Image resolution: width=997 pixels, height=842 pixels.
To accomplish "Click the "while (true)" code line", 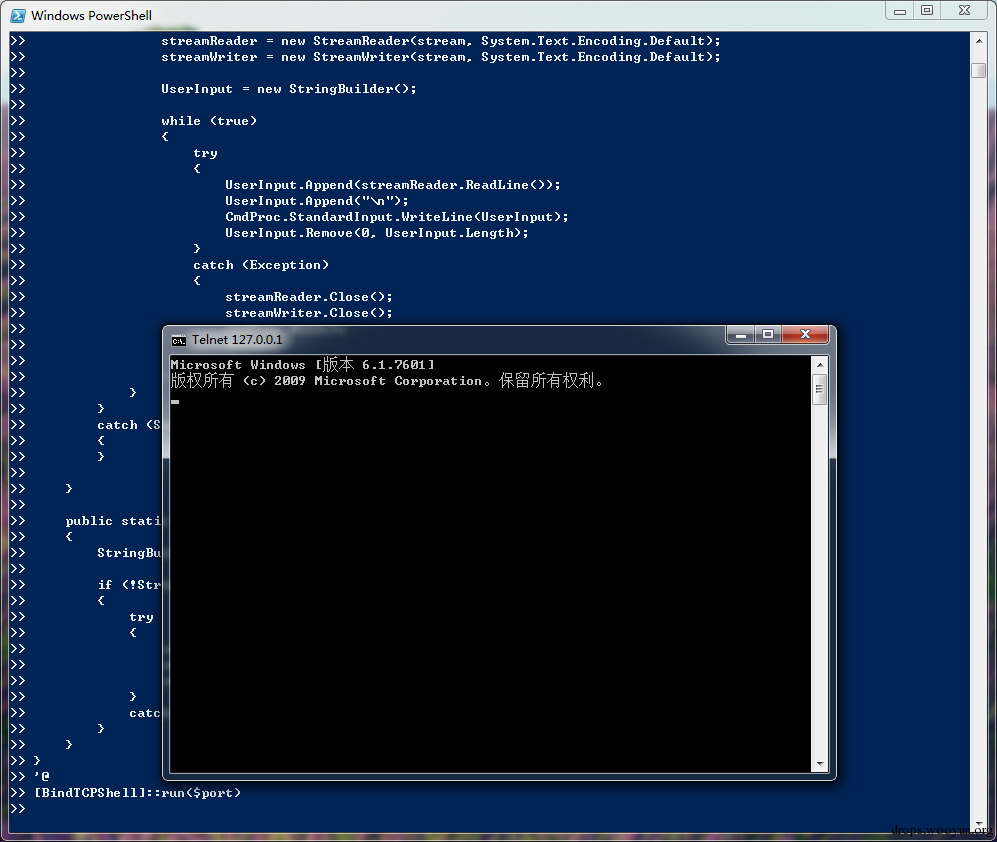I will click(209, 121).
